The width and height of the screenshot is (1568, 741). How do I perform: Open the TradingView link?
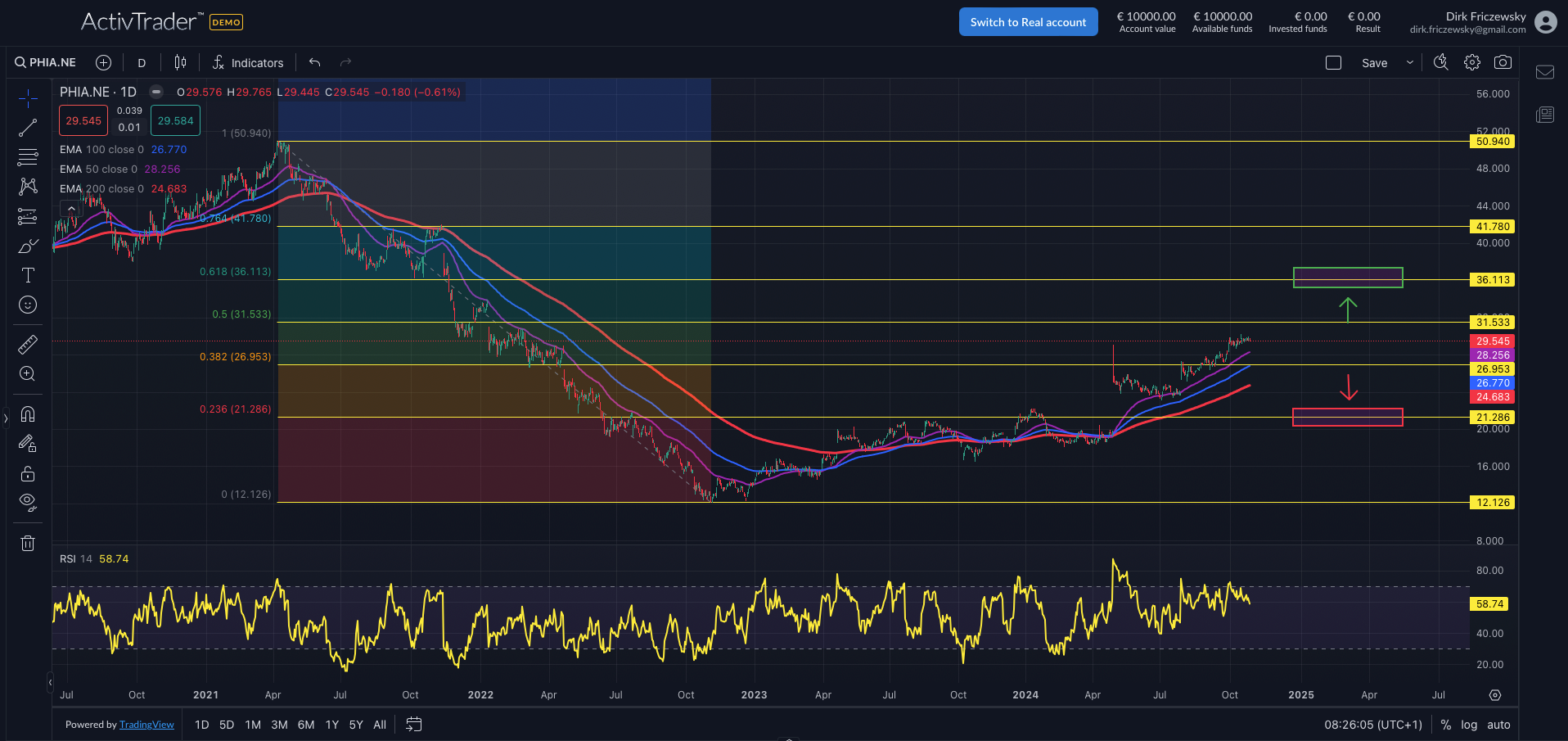pyautogui.click(x=146, y=725)
